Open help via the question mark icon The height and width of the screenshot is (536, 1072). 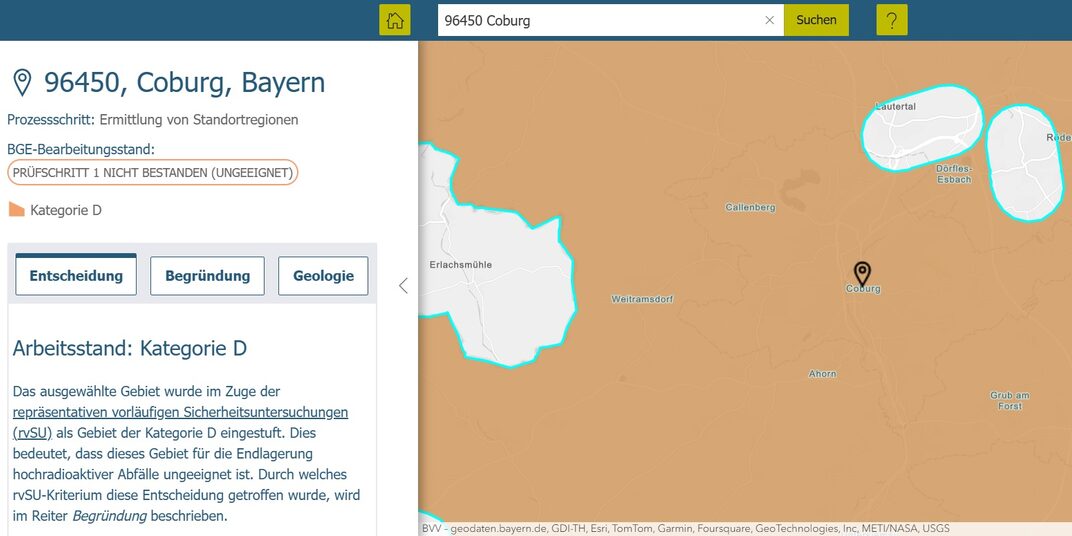coord(892,20)
